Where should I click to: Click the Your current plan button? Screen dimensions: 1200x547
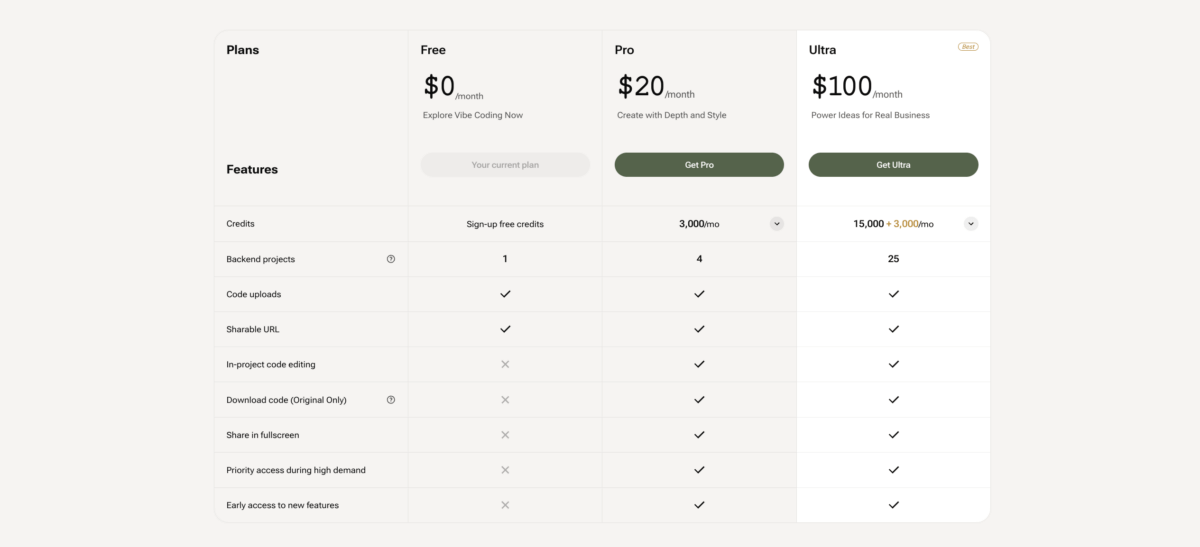[505, 165]
